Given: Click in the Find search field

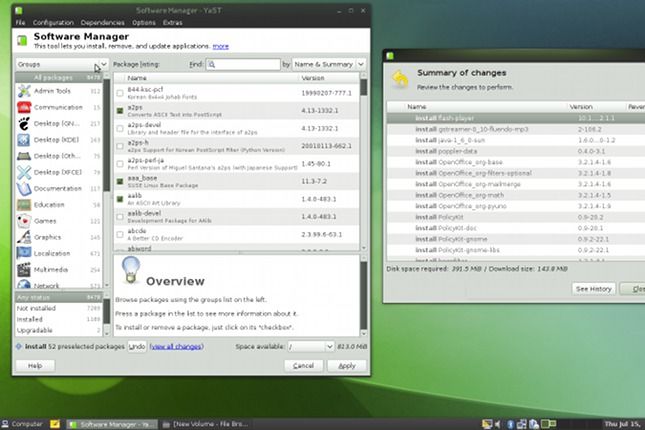Looking at the screenshot, I should [243, 65].
